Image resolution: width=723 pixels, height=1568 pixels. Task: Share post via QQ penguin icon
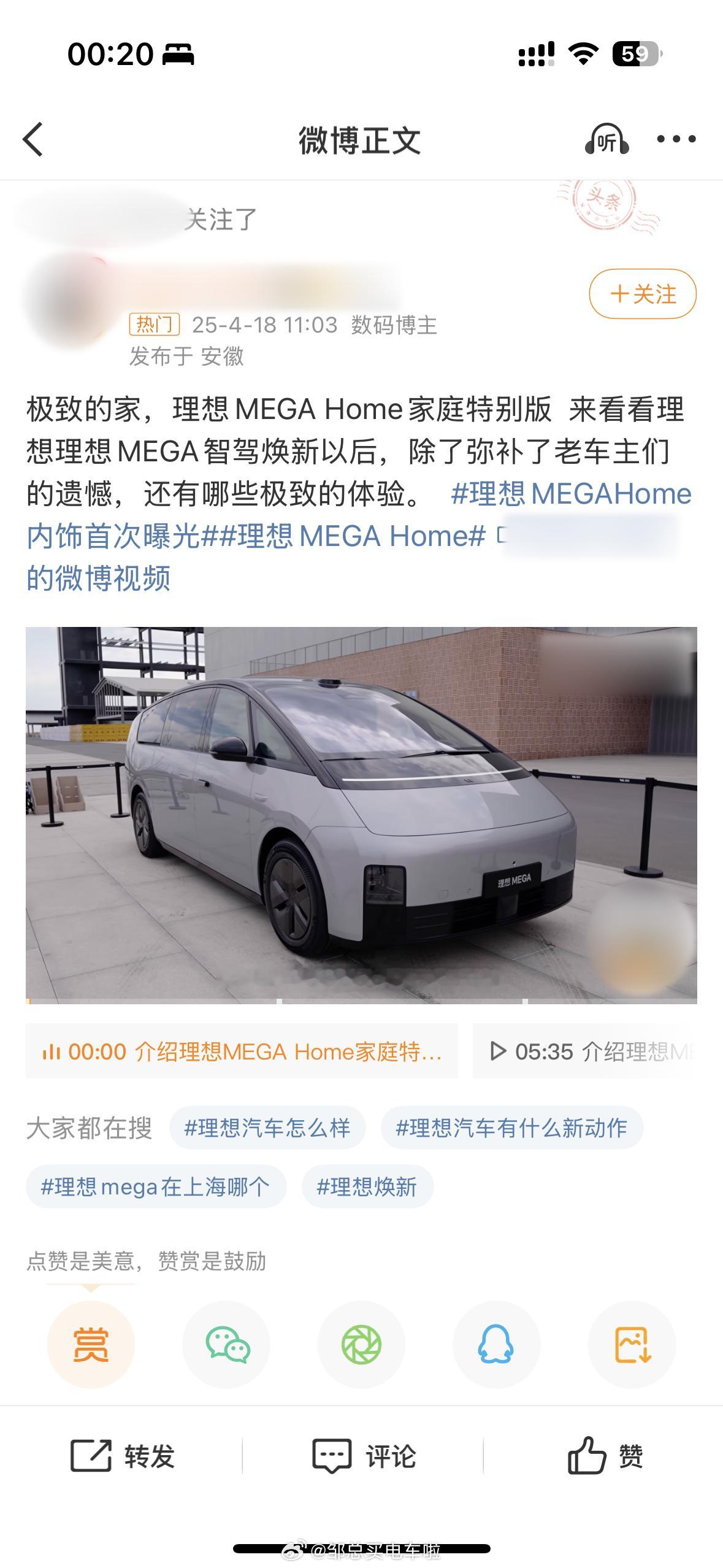pos(496,1344)
